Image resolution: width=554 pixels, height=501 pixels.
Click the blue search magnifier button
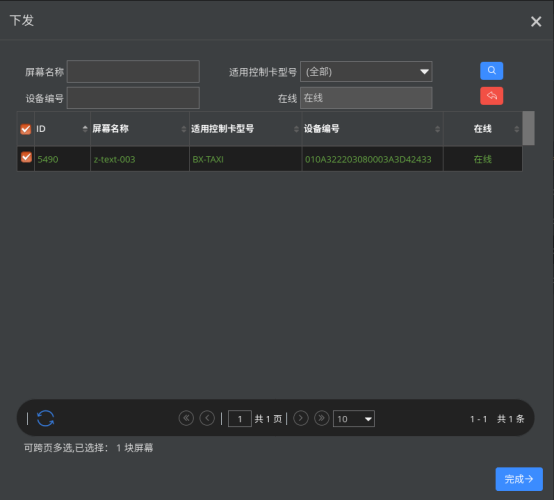491,71
